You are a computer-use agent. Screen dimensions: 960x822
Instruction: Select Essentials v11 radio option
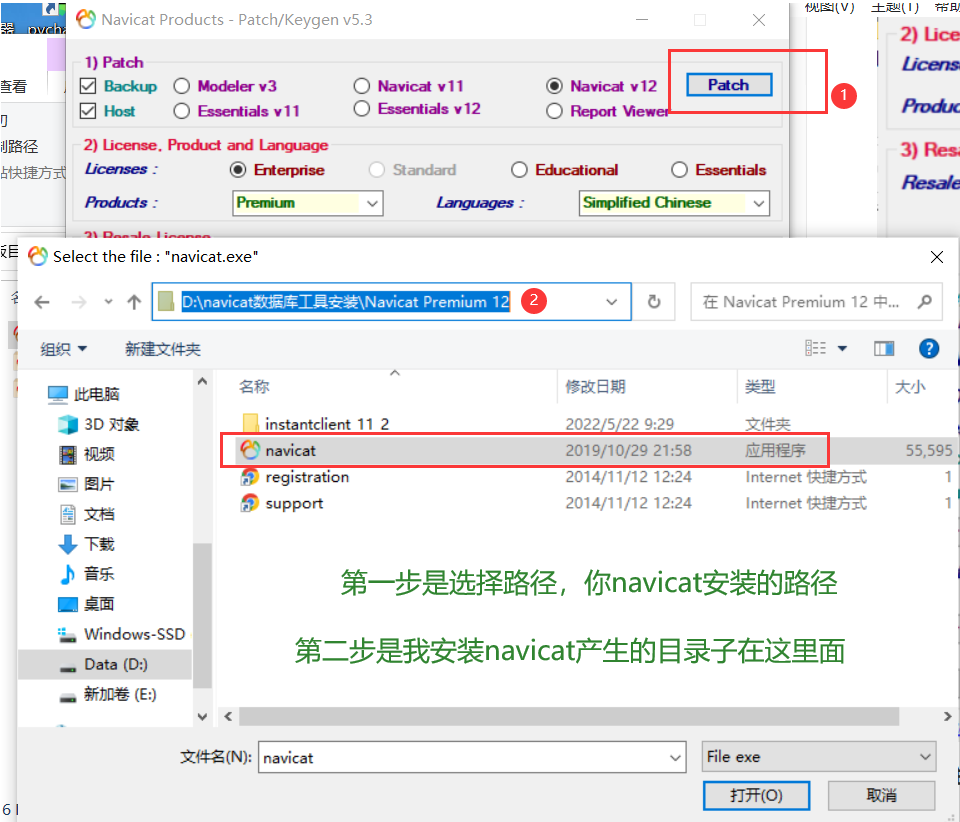181,111
